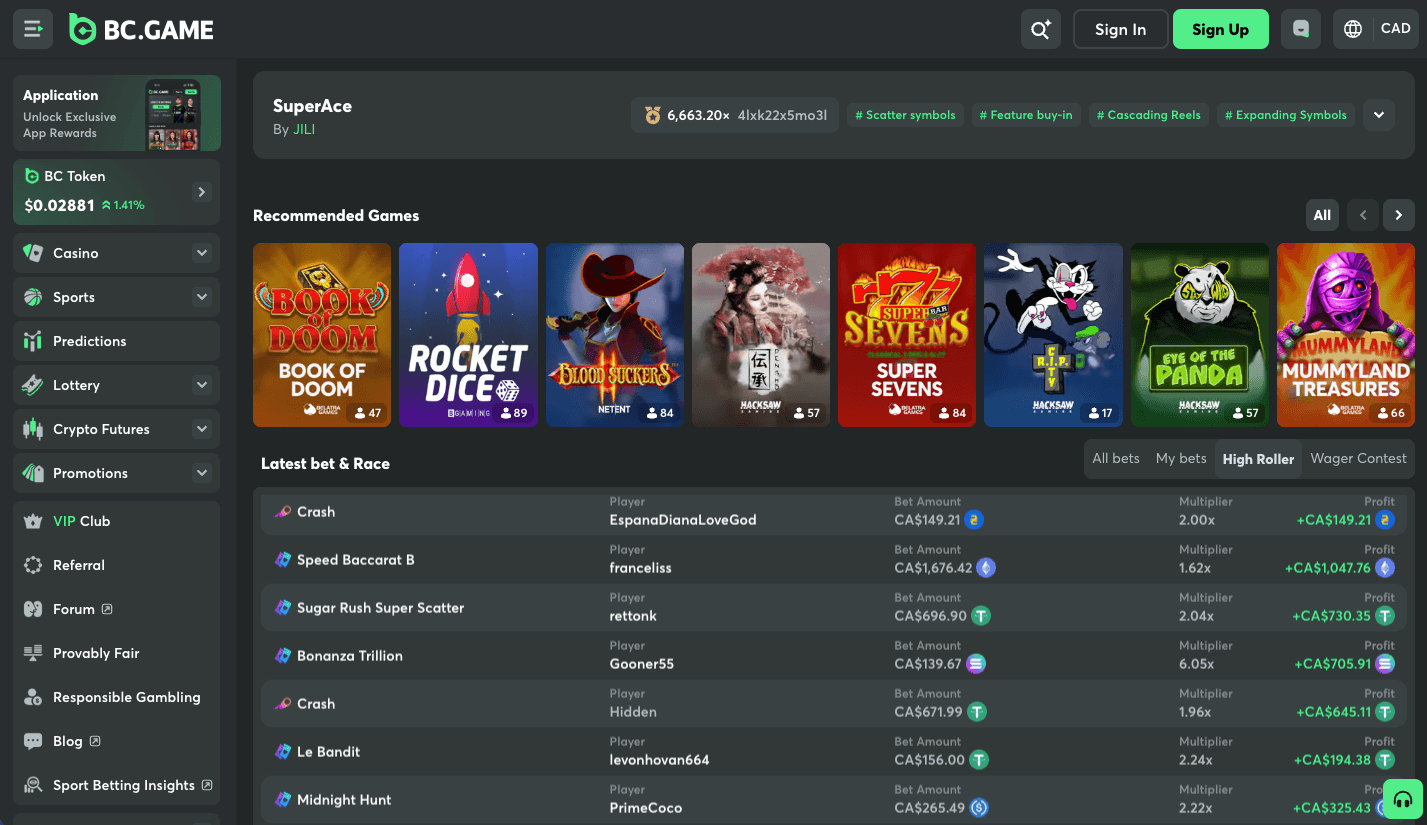Open the CAD currency selector

1395,29
